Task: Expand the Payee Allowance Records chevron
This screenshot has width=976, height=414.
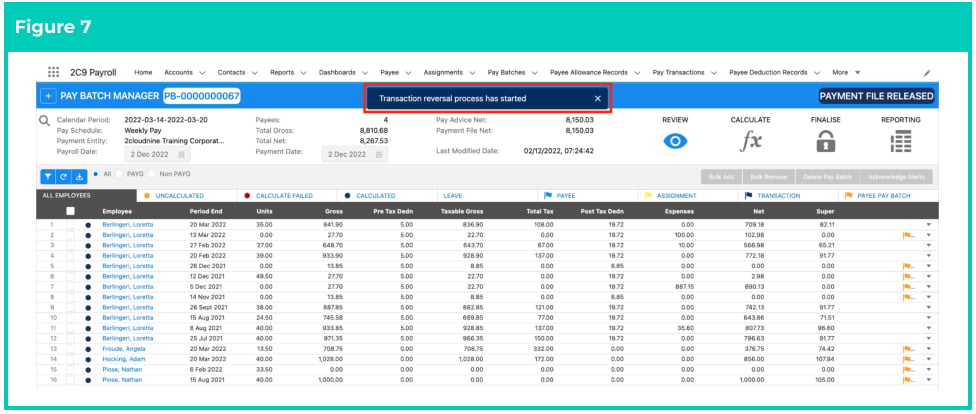Action: (637, 73)
